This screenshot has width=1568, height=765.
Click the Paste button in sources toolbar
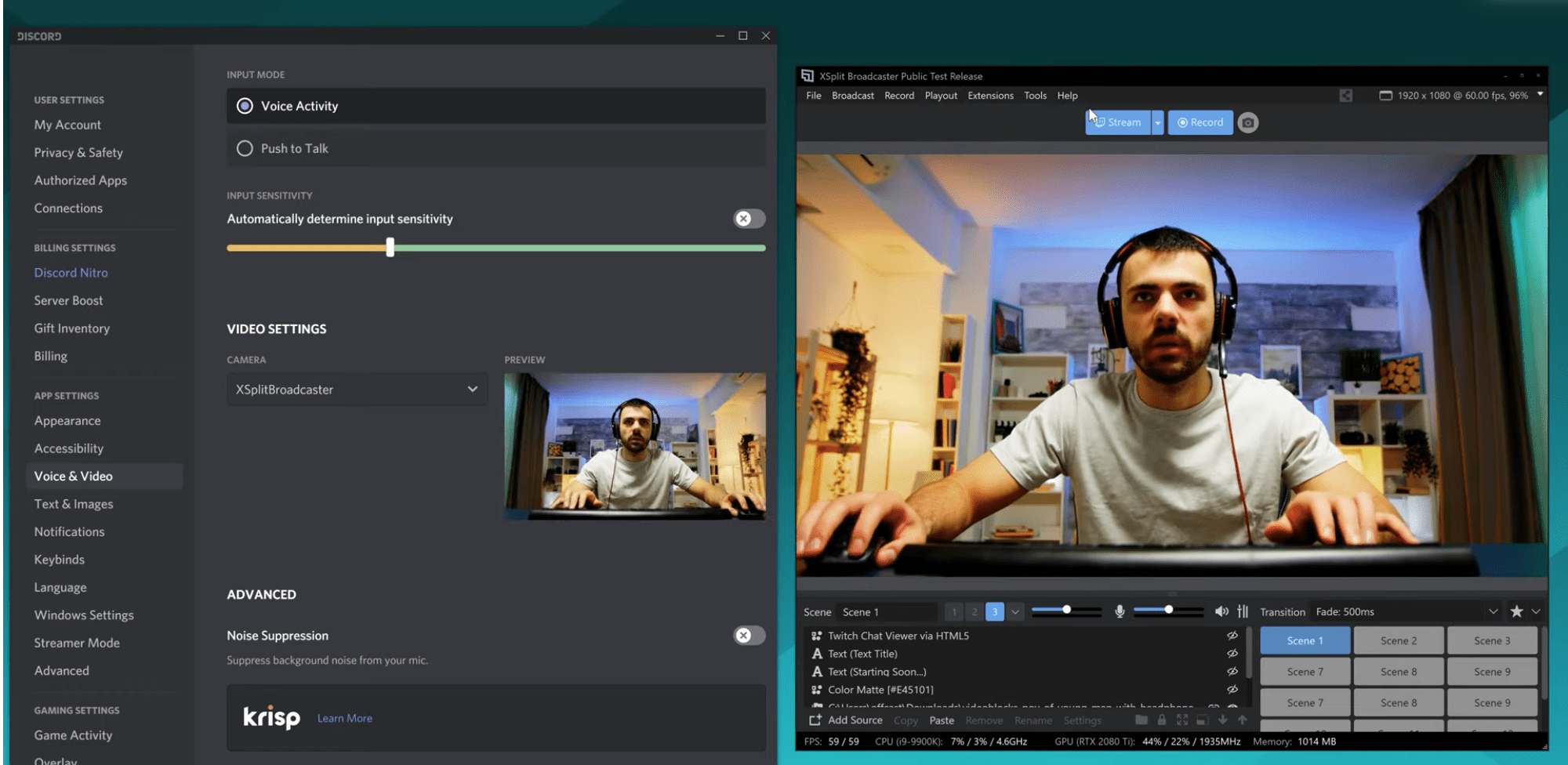pos(942,720)
